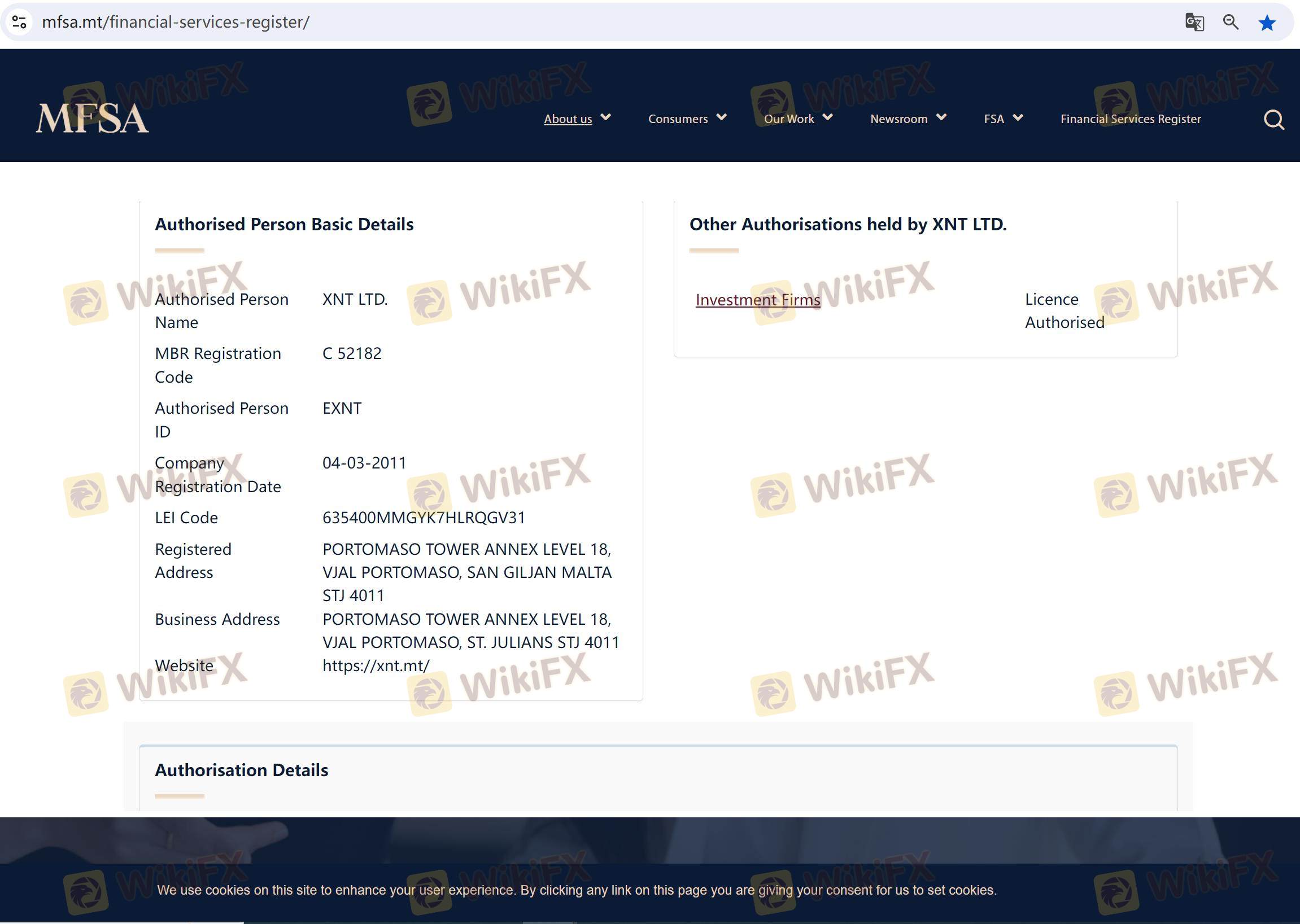Expand the FSA dropdown chevron
Screen dimensions: 1300x924
tap(1018, 117)
